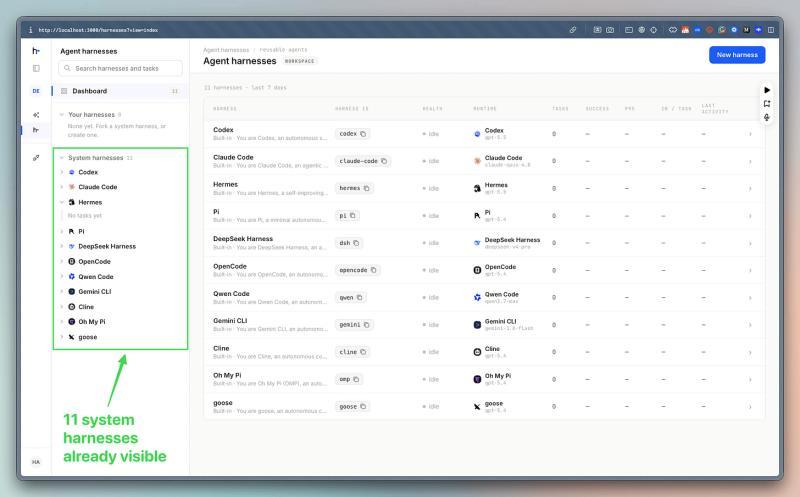Click the camera icon in browser toolbar
Viewport: 800px width, 497px height.
610,30
